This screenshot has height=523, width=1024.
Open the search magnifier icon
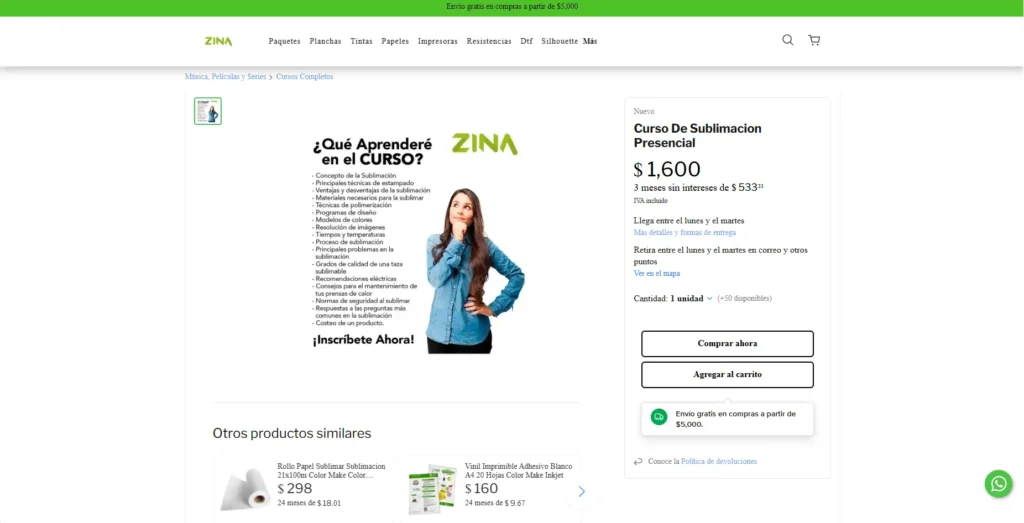click(x=788, y=40)
